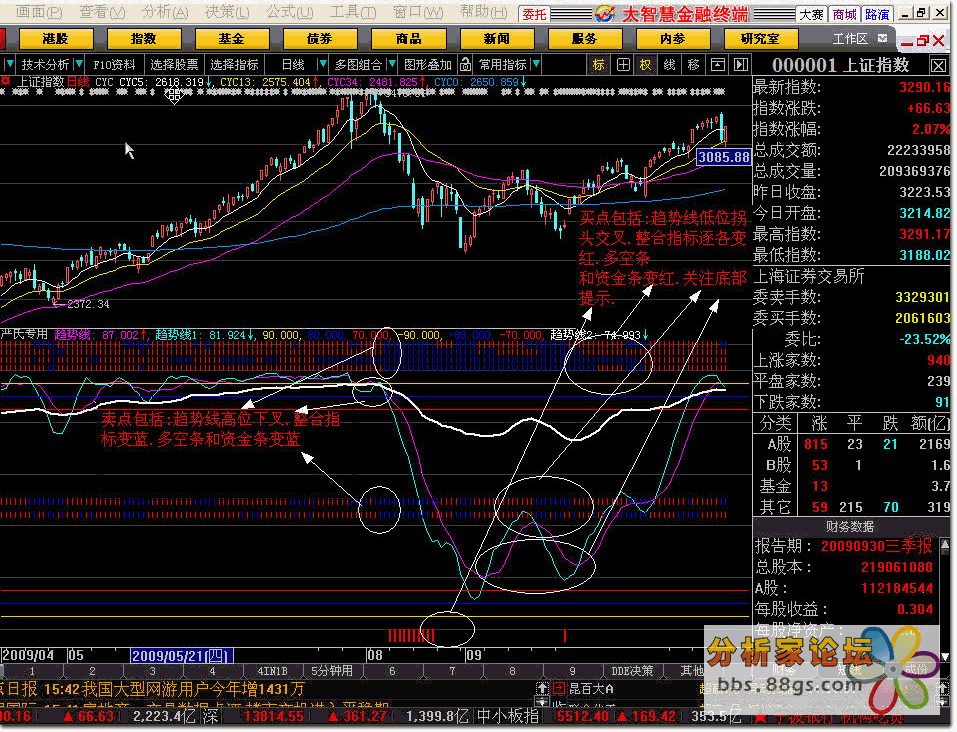Viewport: 957px width, 732px height.
Task: Select bottom tab 8
Action: click(512, 671)
